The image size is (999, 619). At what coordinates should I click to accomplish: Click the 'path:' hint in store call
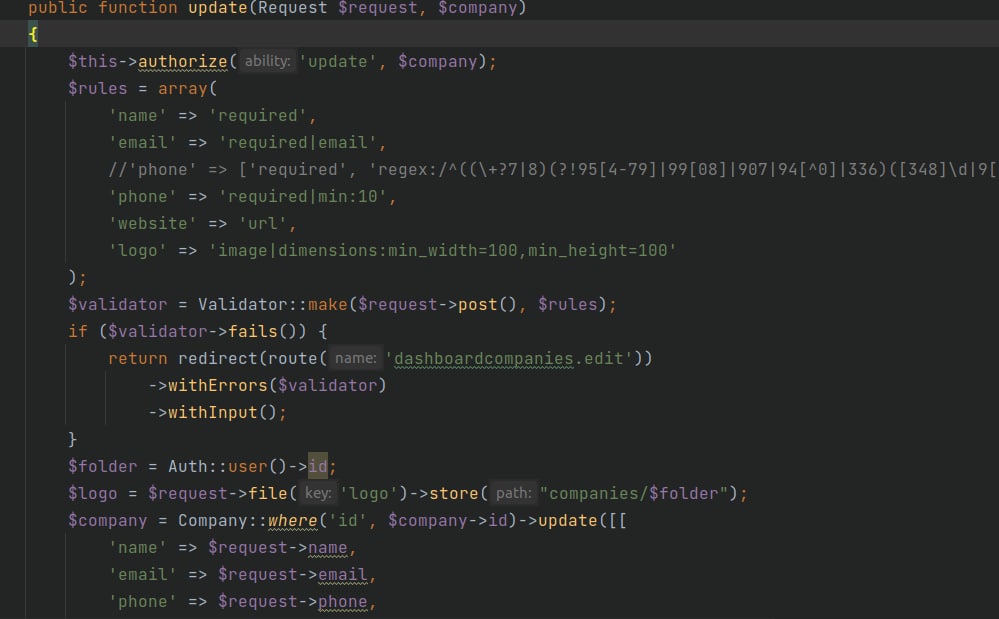point(514,493)
